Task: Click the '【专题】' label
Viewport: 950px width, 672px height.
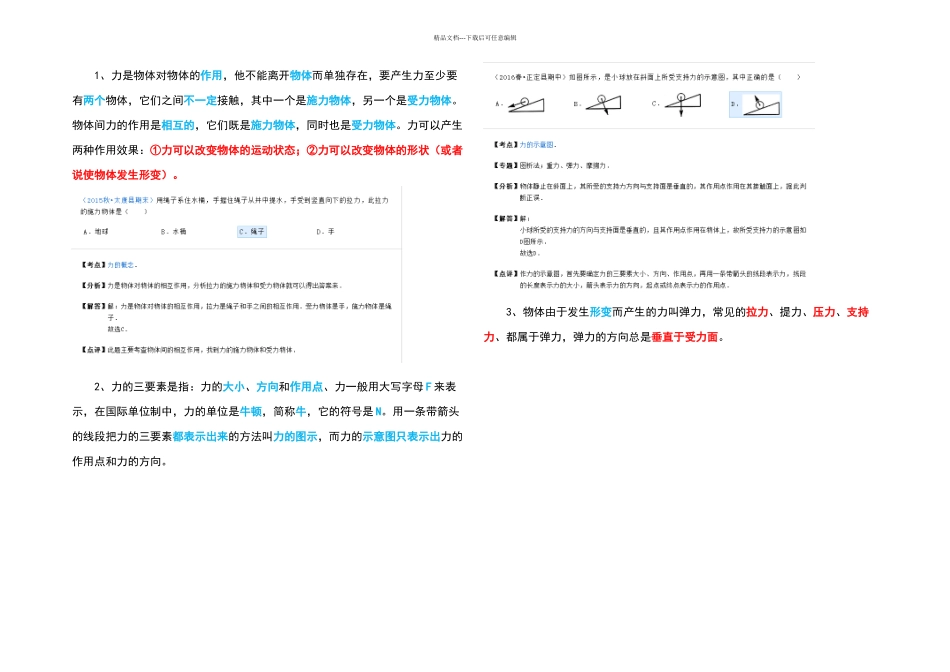Action: tap(505, 165)
